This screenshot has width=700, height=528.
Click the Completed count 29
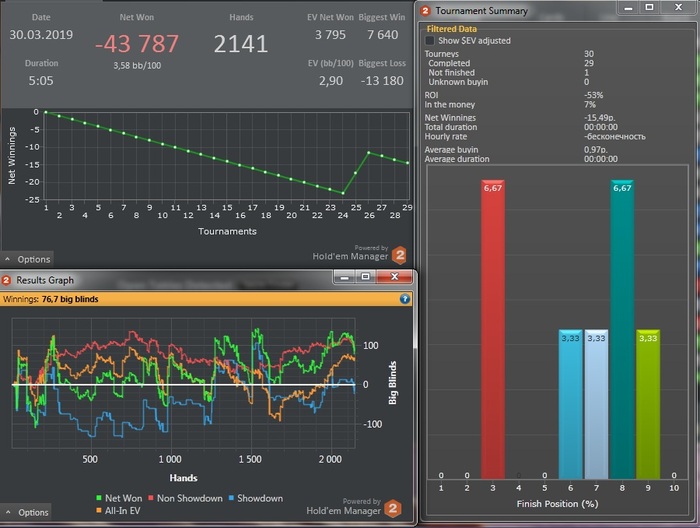(x=589, y=63)
